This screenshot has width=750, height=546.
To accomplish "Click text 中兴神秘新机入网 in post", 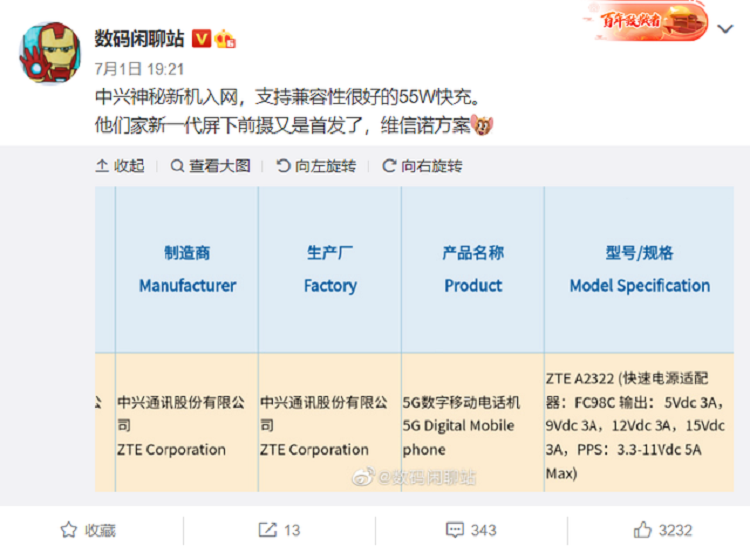I will (x=166, y=97).
